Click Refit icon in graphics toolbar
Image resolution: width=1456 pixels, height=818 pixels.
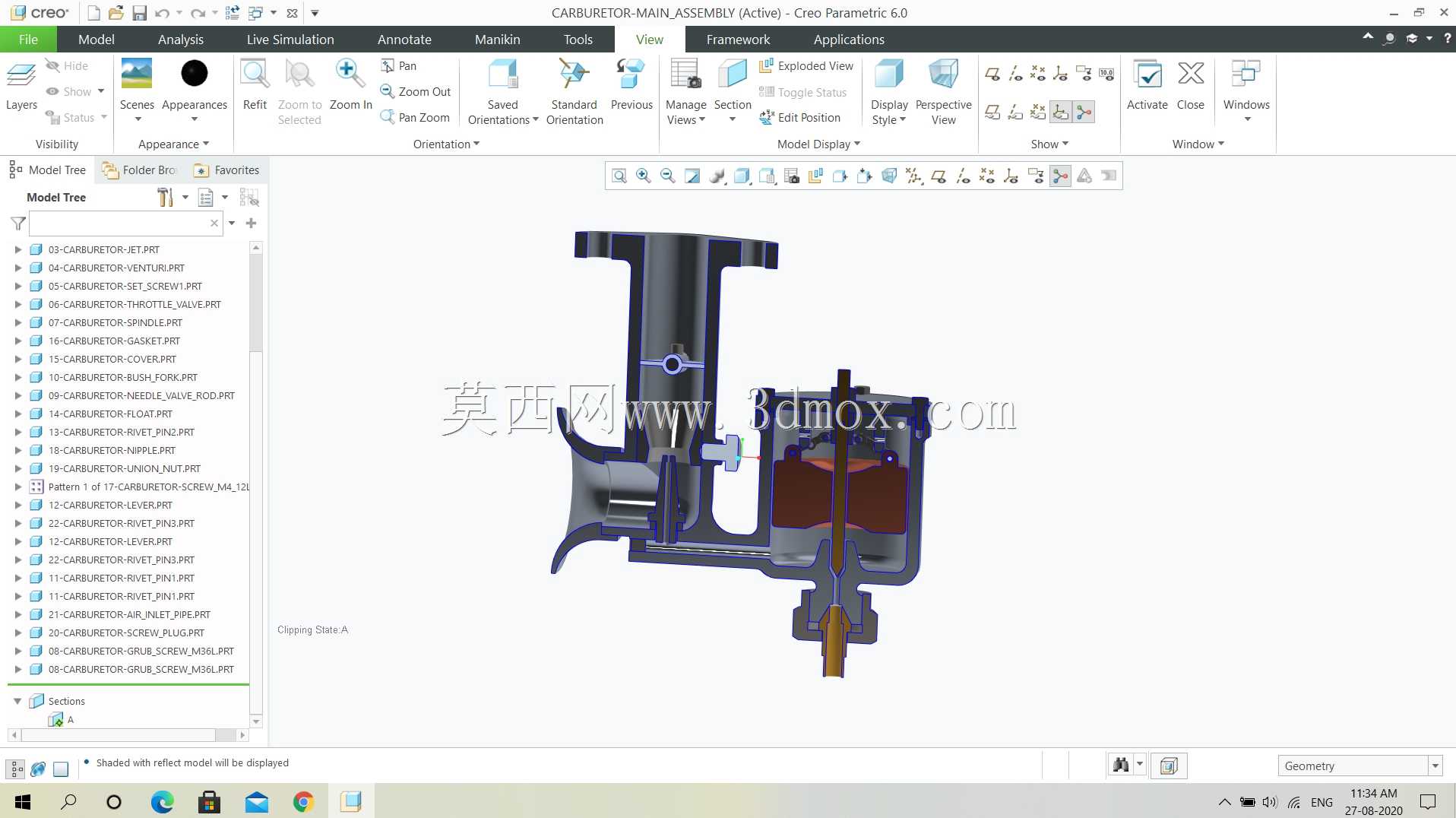tap(619, 176)
